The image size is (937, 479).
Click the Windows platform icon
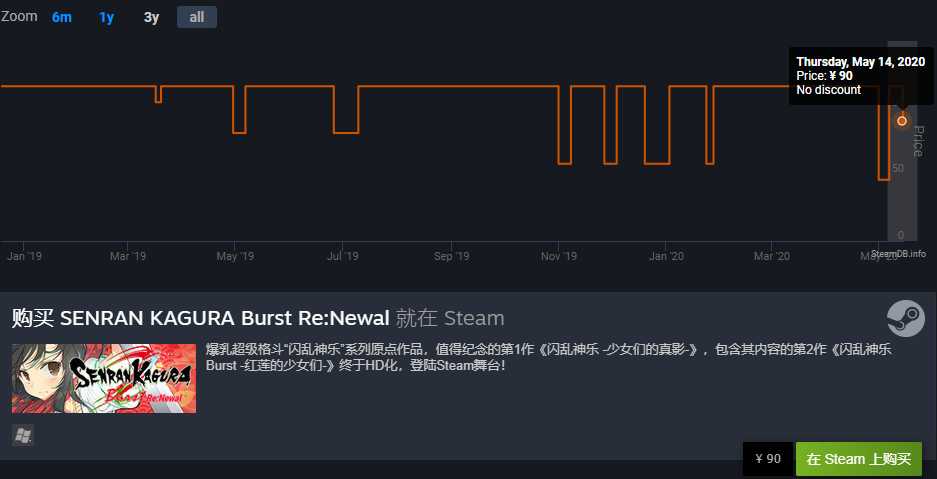(23, 435)
